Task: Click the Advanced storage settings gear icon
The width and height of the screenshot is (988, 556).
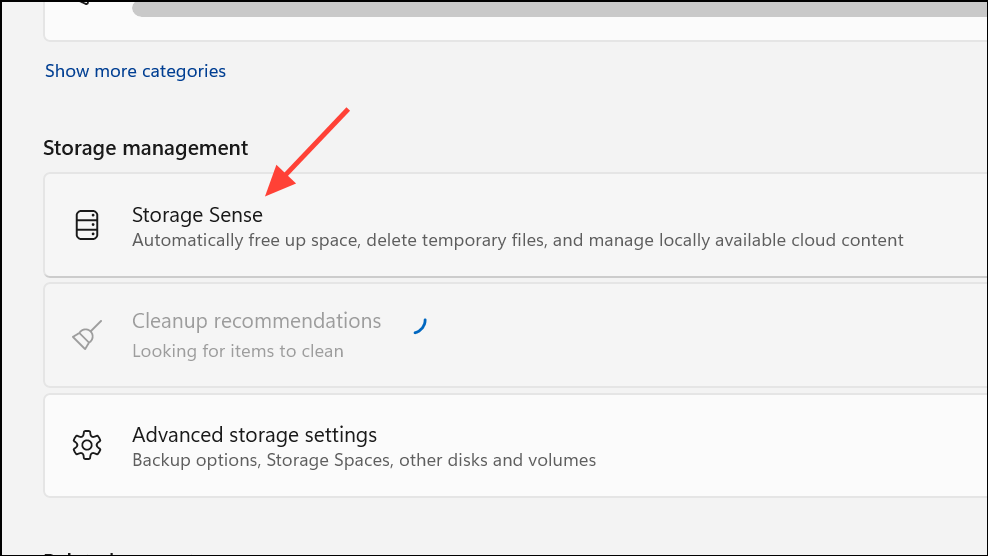Action: (88, 445)
